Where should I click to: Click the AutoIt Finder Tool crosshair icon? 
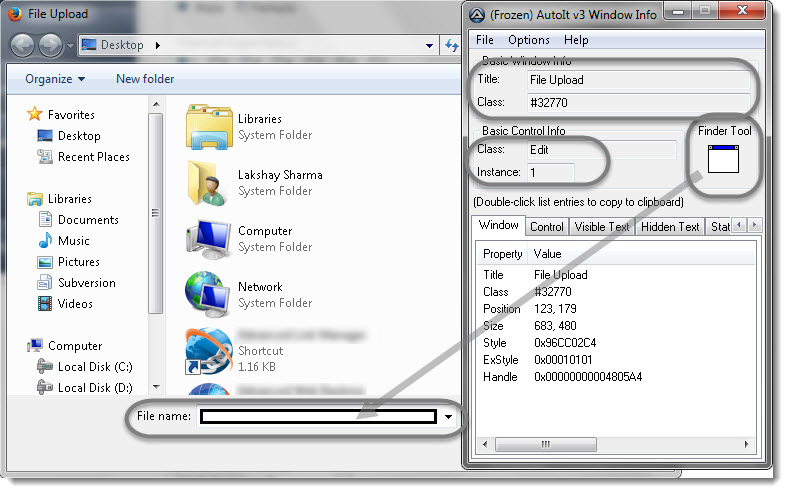click(x=723, y=159)
